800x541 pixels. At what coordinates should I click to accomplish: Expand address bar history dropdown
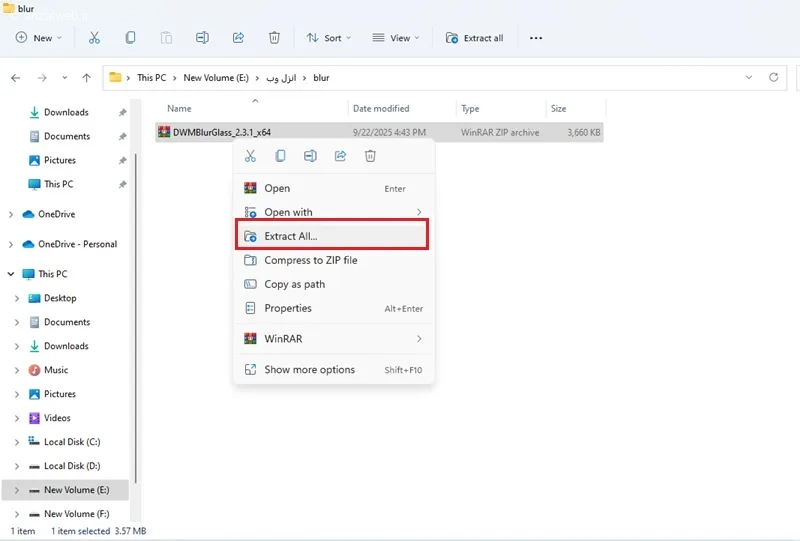748,78
